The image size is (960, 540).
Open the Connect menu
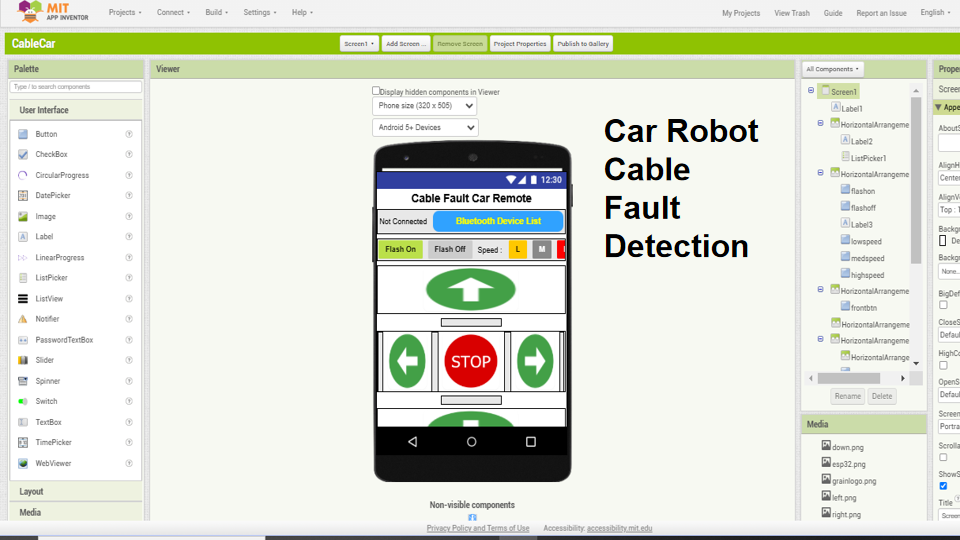pyautogui.click(x=173, y=12)
